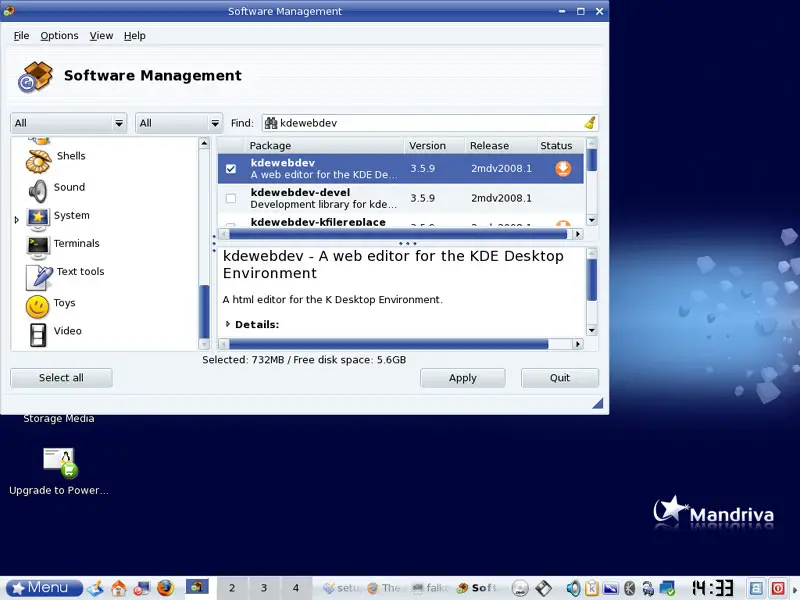This screenshot has height=600, width=800.
Task: Choose the Terminals category icon
Action: 38,248
